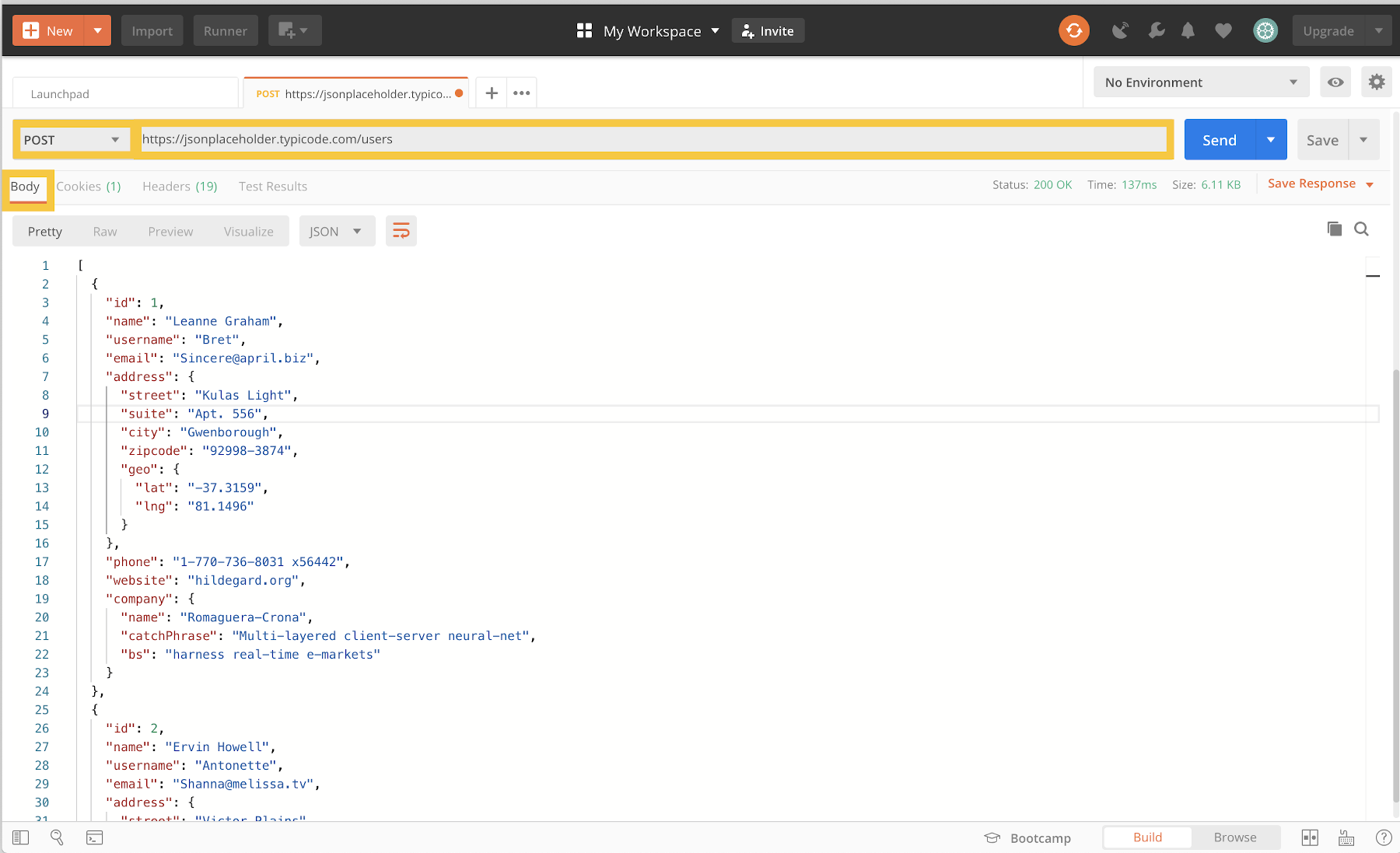Screen dimensions: 1400x853
Task: Open the My Workspace switcher
Action: click(x=648, y=31)
